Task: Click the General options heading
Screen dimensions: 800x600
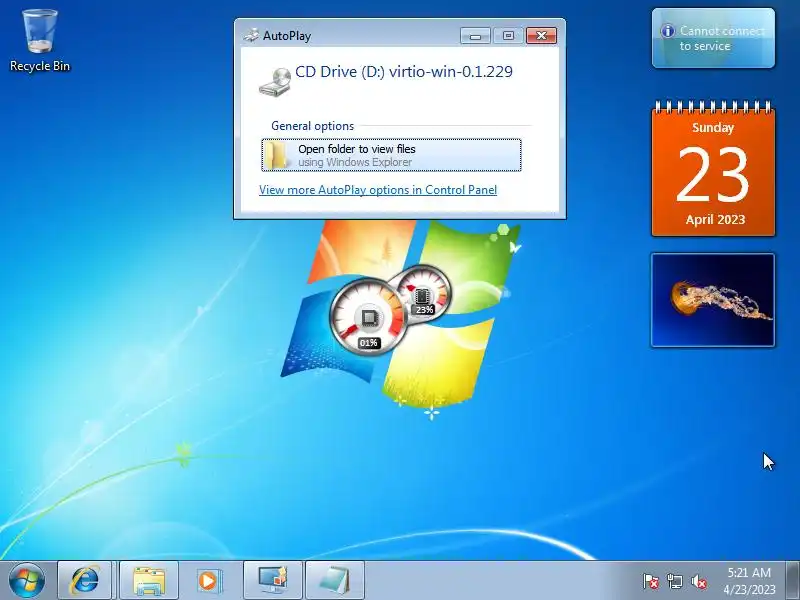Action: coord(312,126)
